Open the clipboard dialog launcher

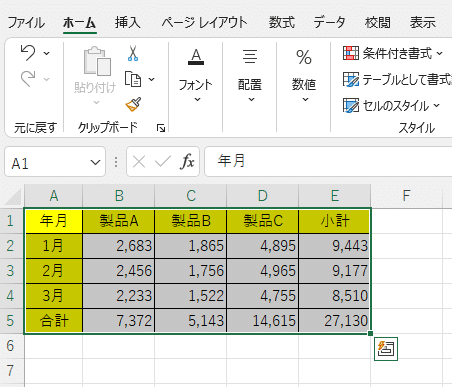(x=161, y=128)
